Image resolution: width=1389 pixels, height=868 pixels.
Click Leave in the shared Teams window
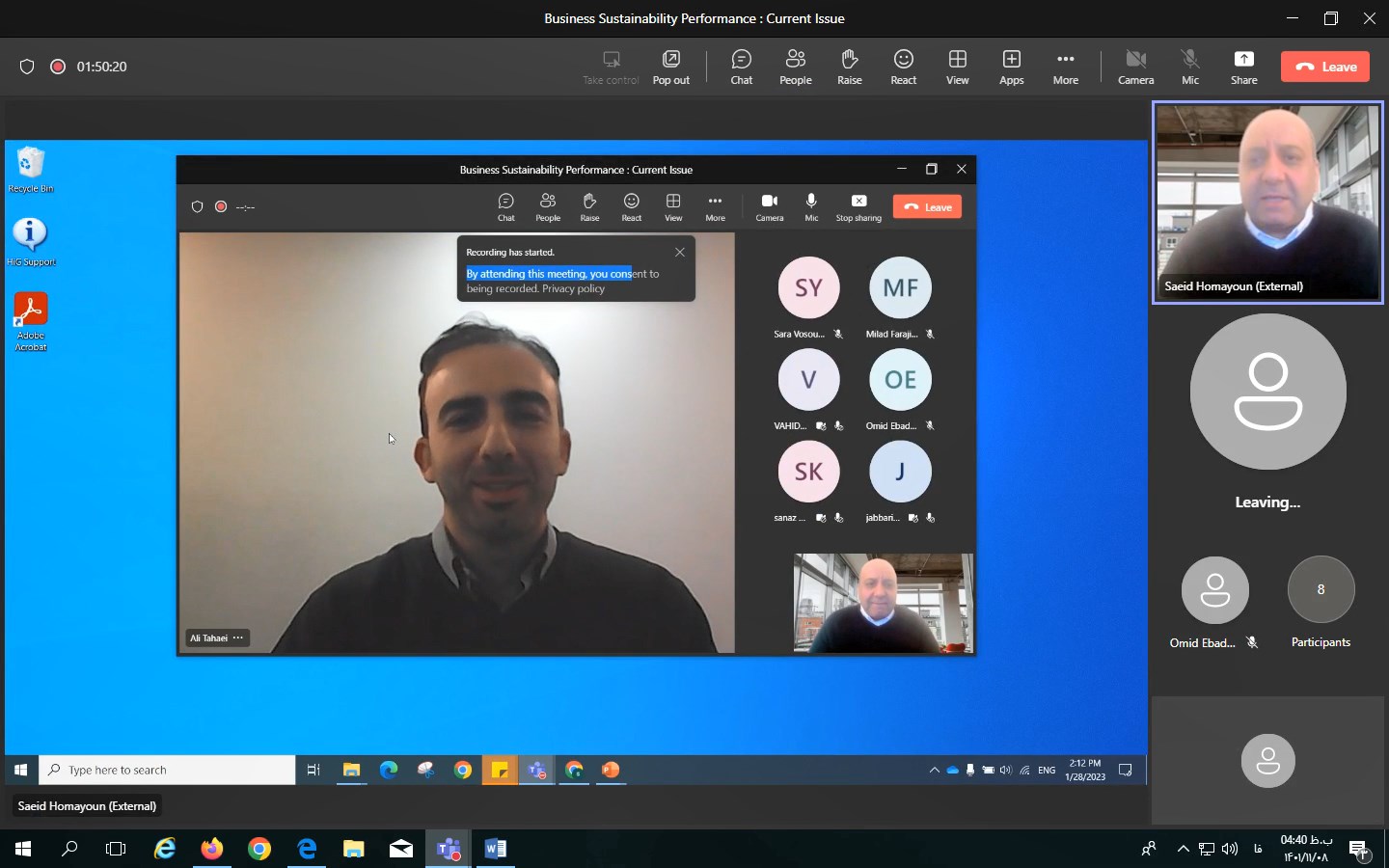(927, 206)
